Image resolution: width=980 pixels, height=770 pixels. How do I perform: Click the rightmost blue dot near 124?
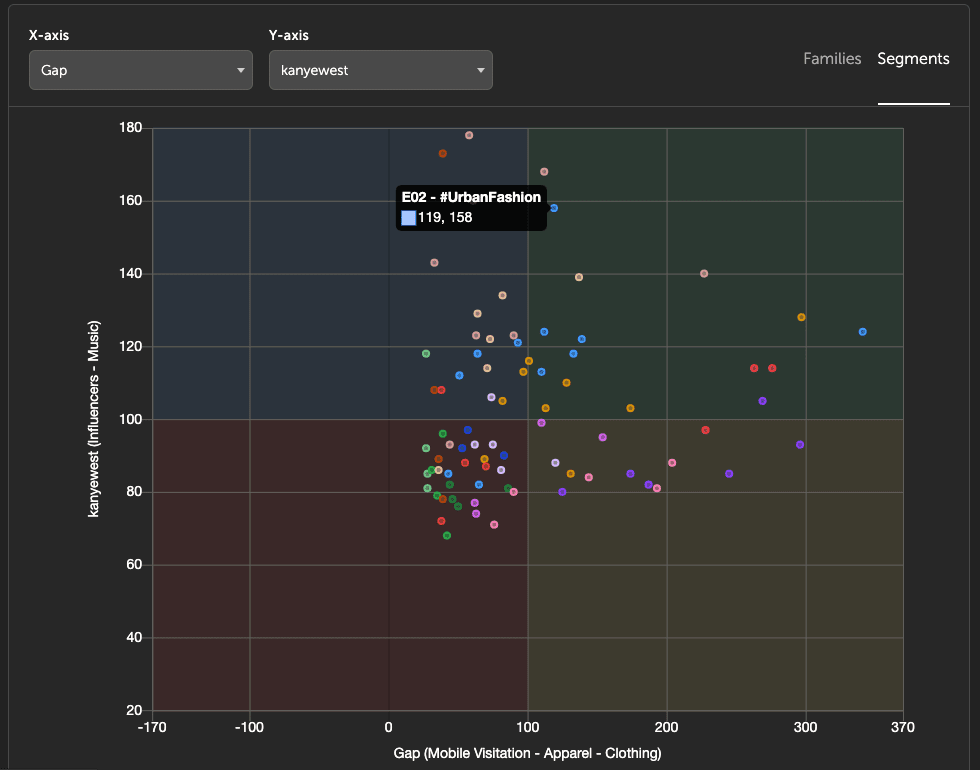tap(862, 331)
